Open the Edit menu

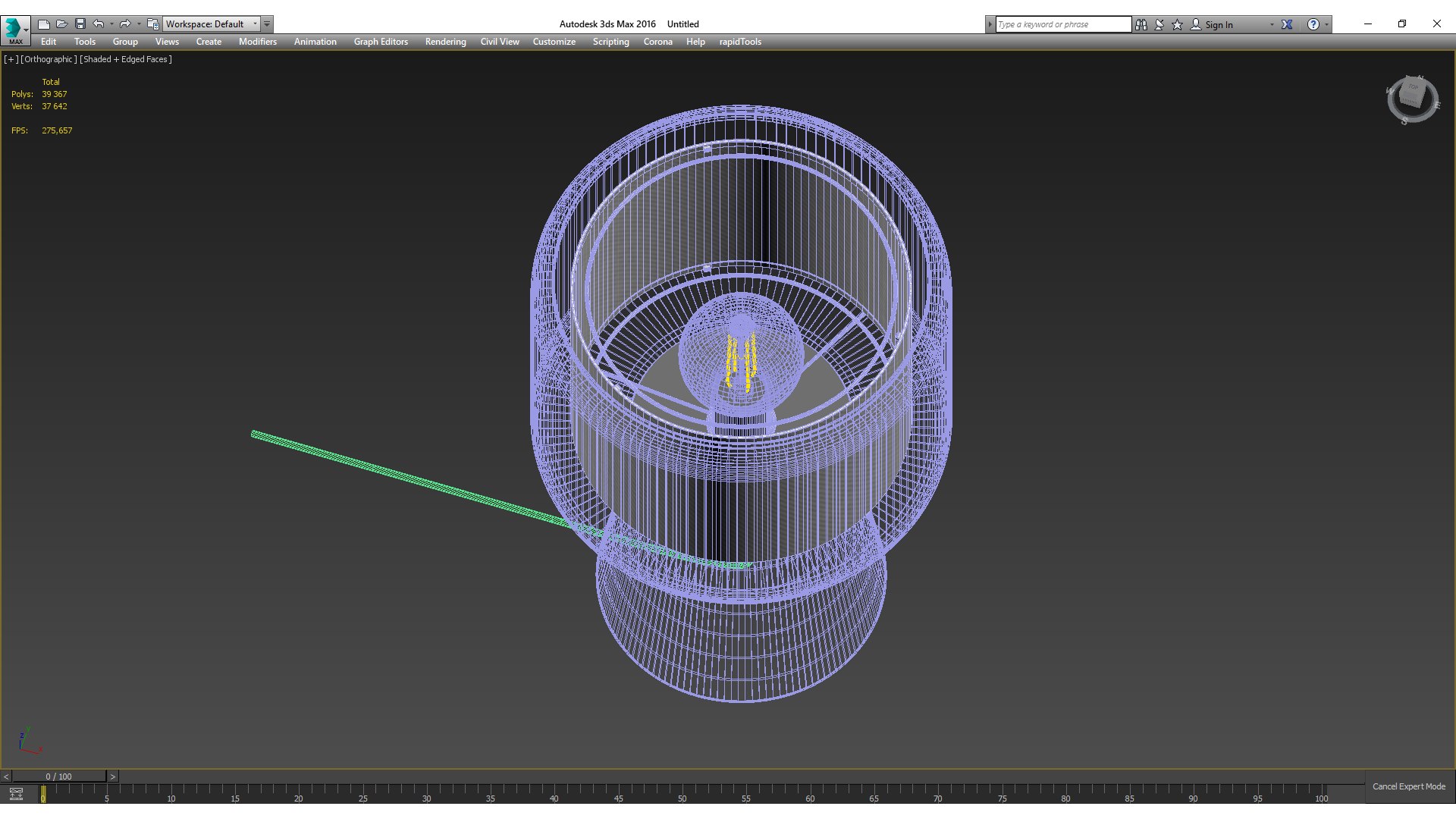[49, 42]
